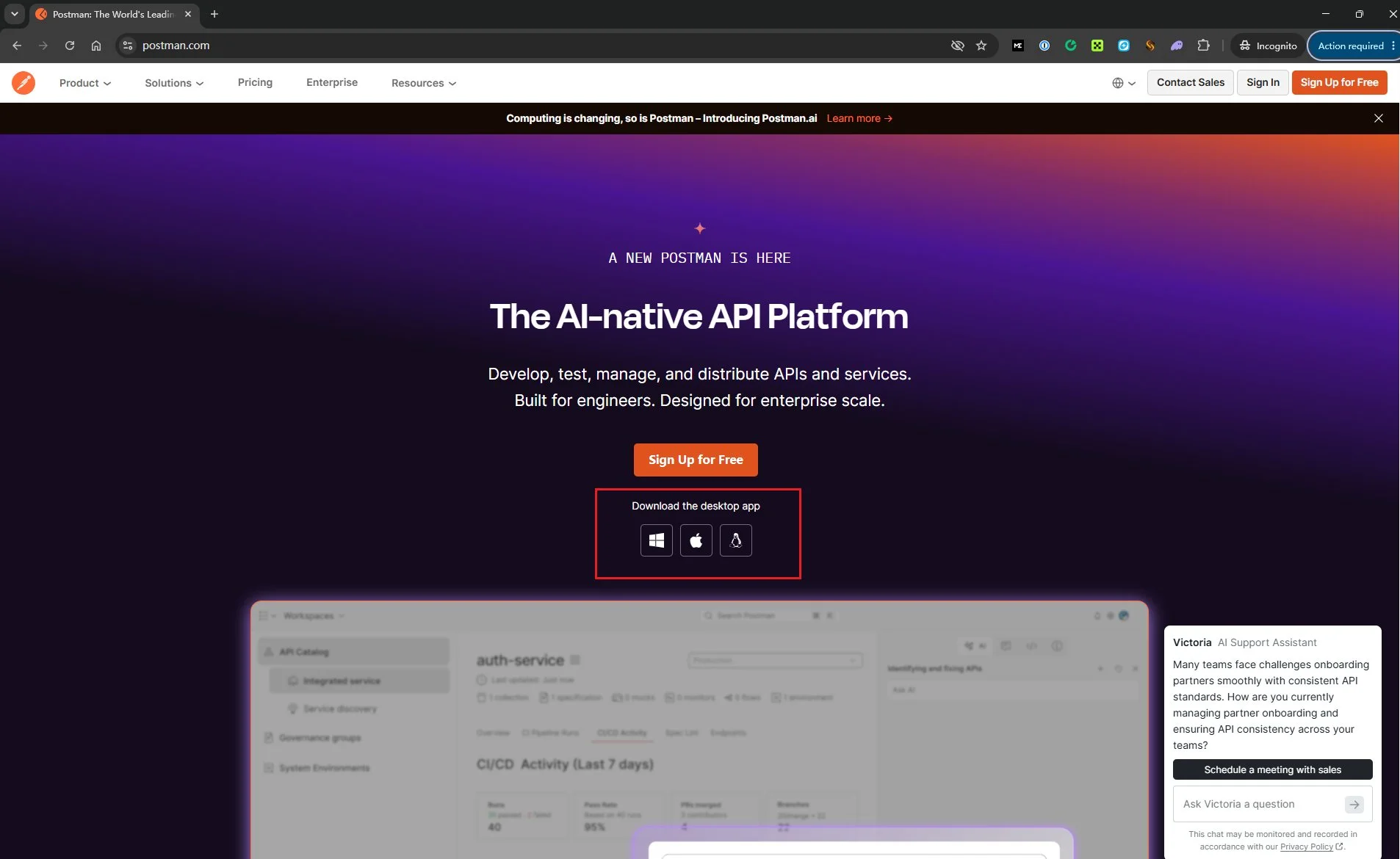Click the hero Sign Up for Free button
The image size is (1400, 859).
tap(696, 460)
